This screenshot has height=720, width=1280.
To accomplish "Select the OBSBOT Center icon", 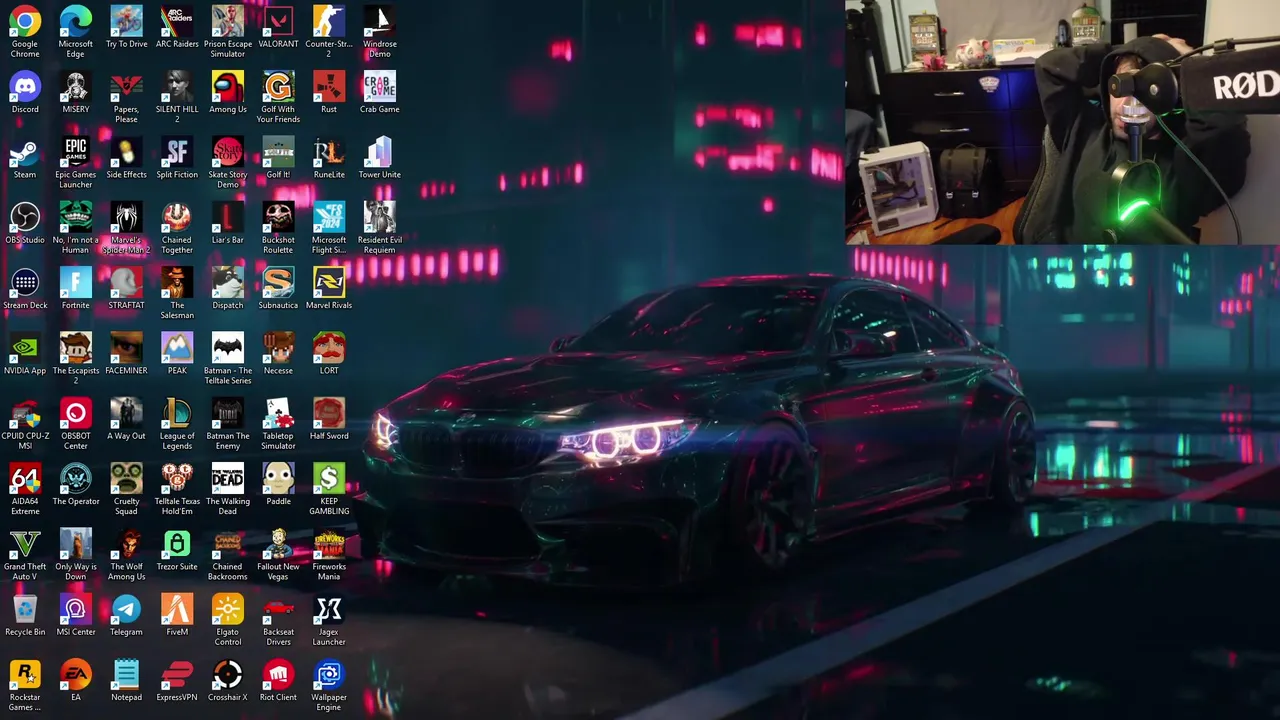I will [76, 413].
